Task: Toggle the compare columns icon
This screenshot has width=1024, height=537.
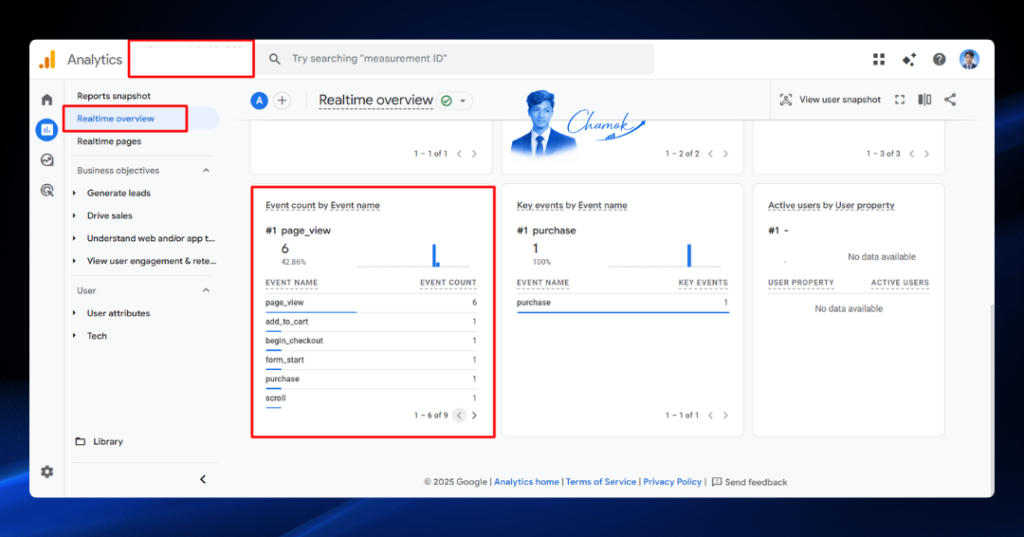Action: point(925,99)
